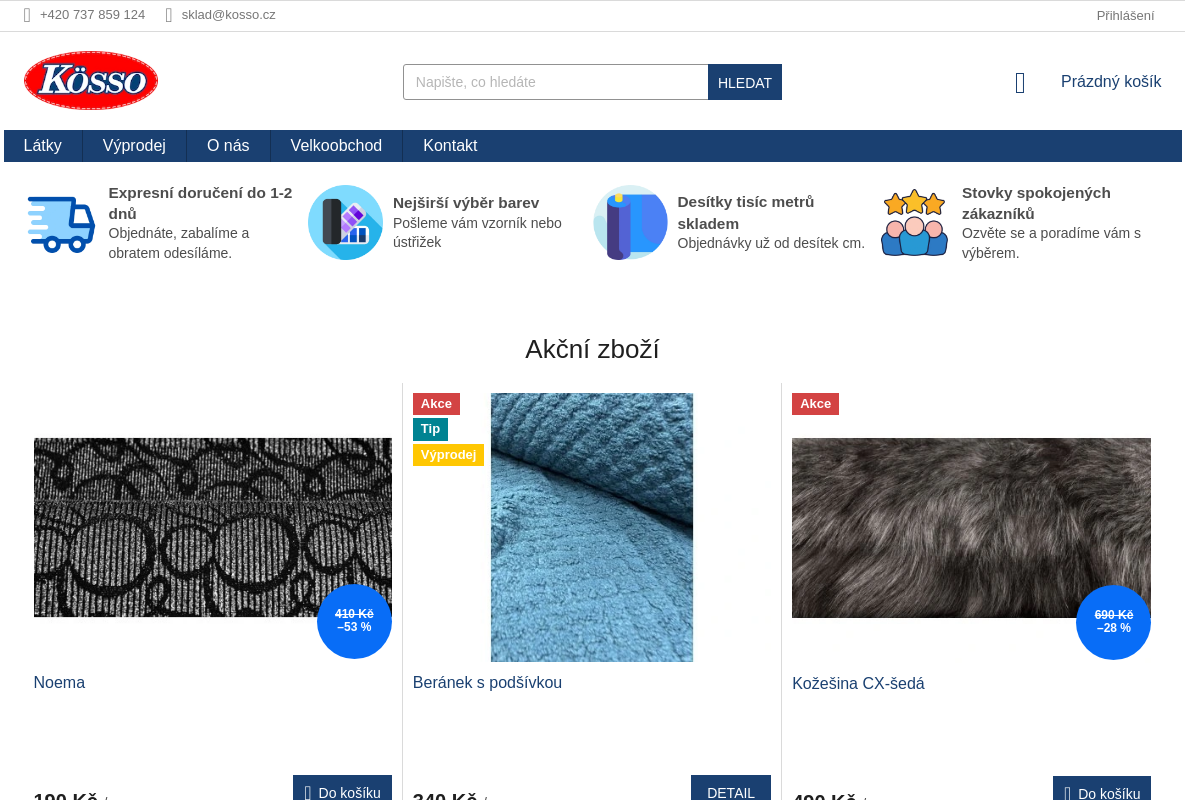The image size is (1200, 800).
Task: Go to the O nás page
Action: point(228,146)
